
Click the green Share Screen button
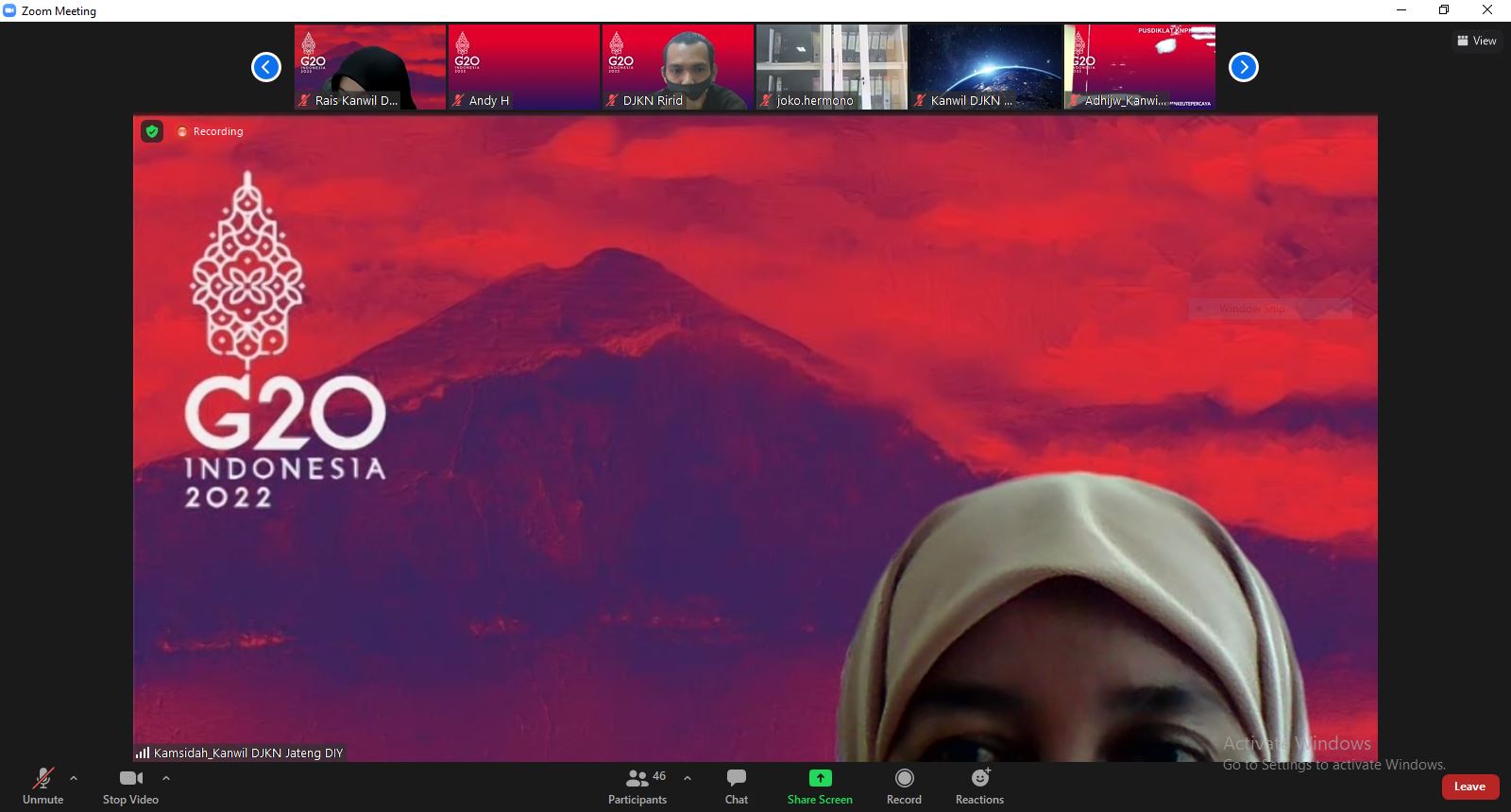[820, 786]
